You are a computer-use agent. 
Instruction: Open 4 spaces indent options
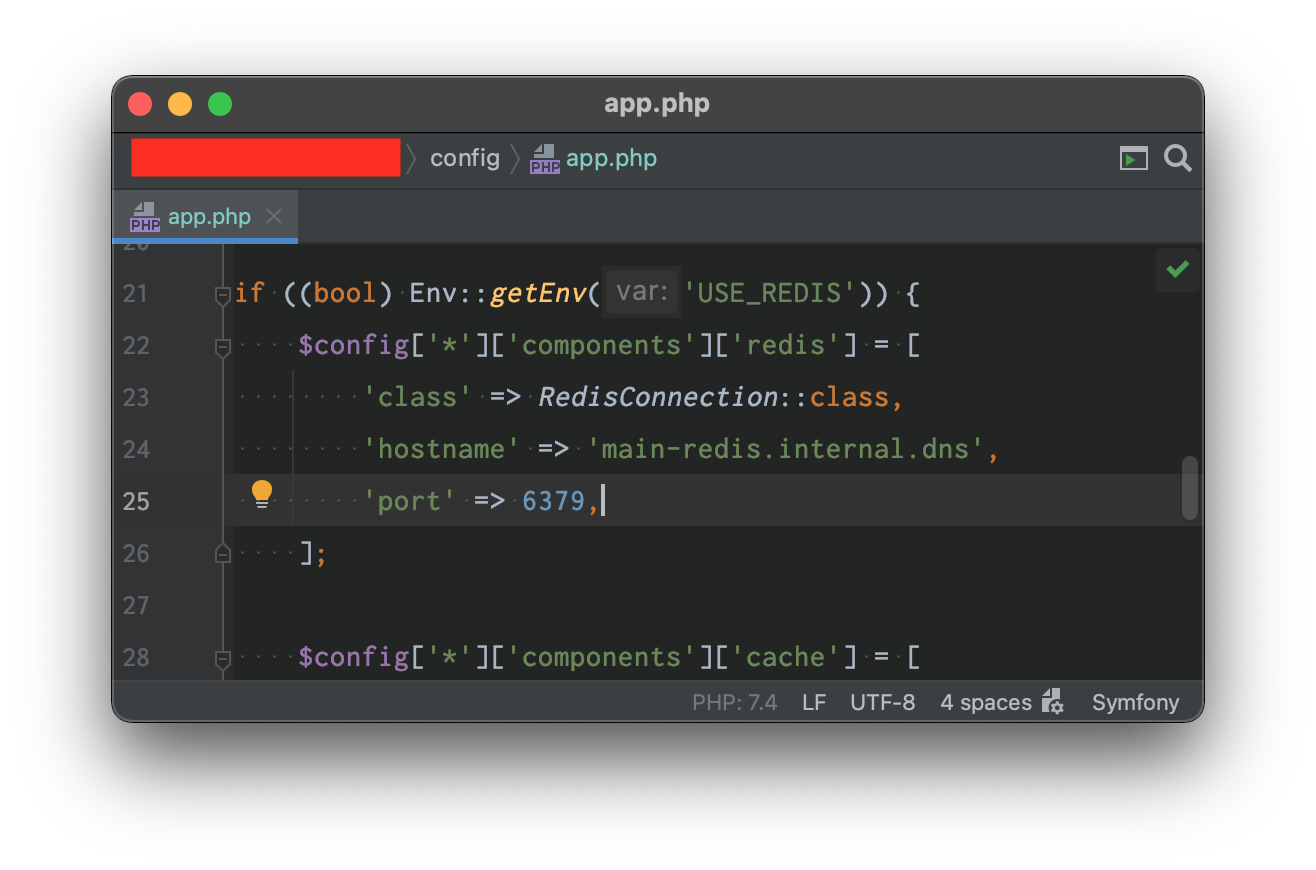[x=985, y=702]
